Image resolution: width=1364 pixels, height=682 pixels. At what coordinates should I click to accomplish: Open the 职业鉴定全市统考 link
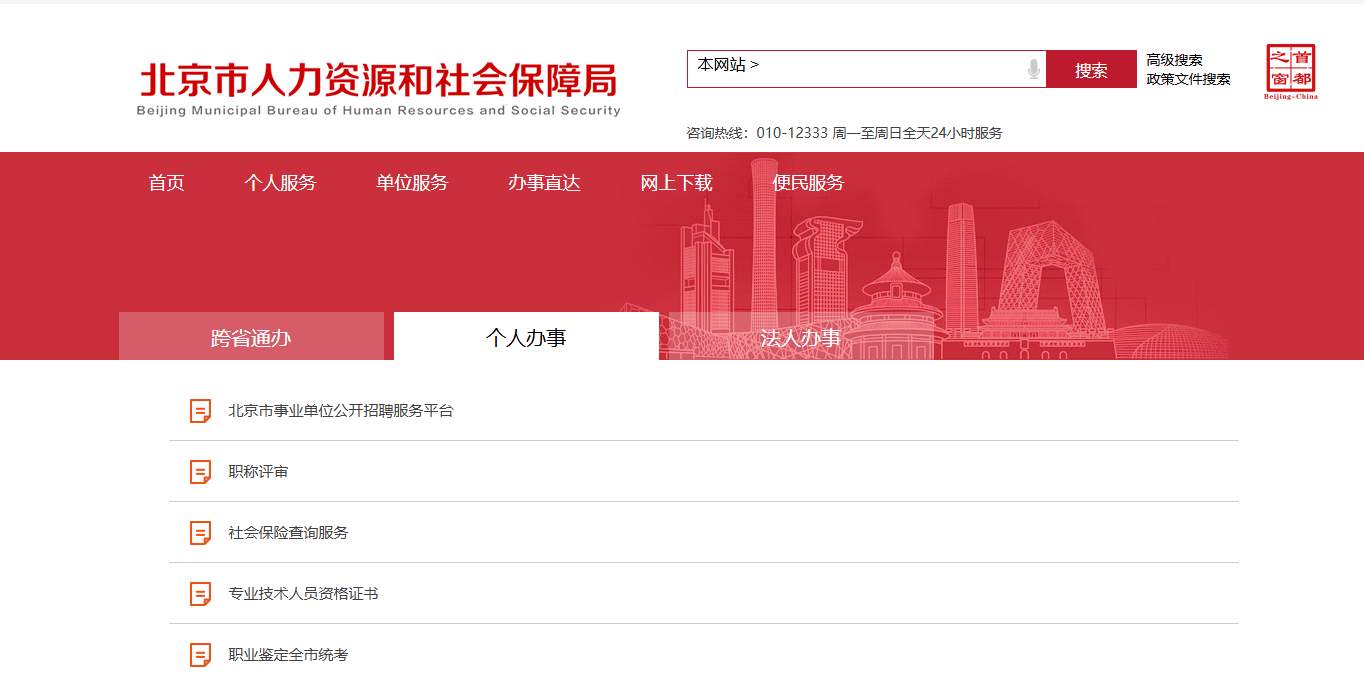(288, 655)
